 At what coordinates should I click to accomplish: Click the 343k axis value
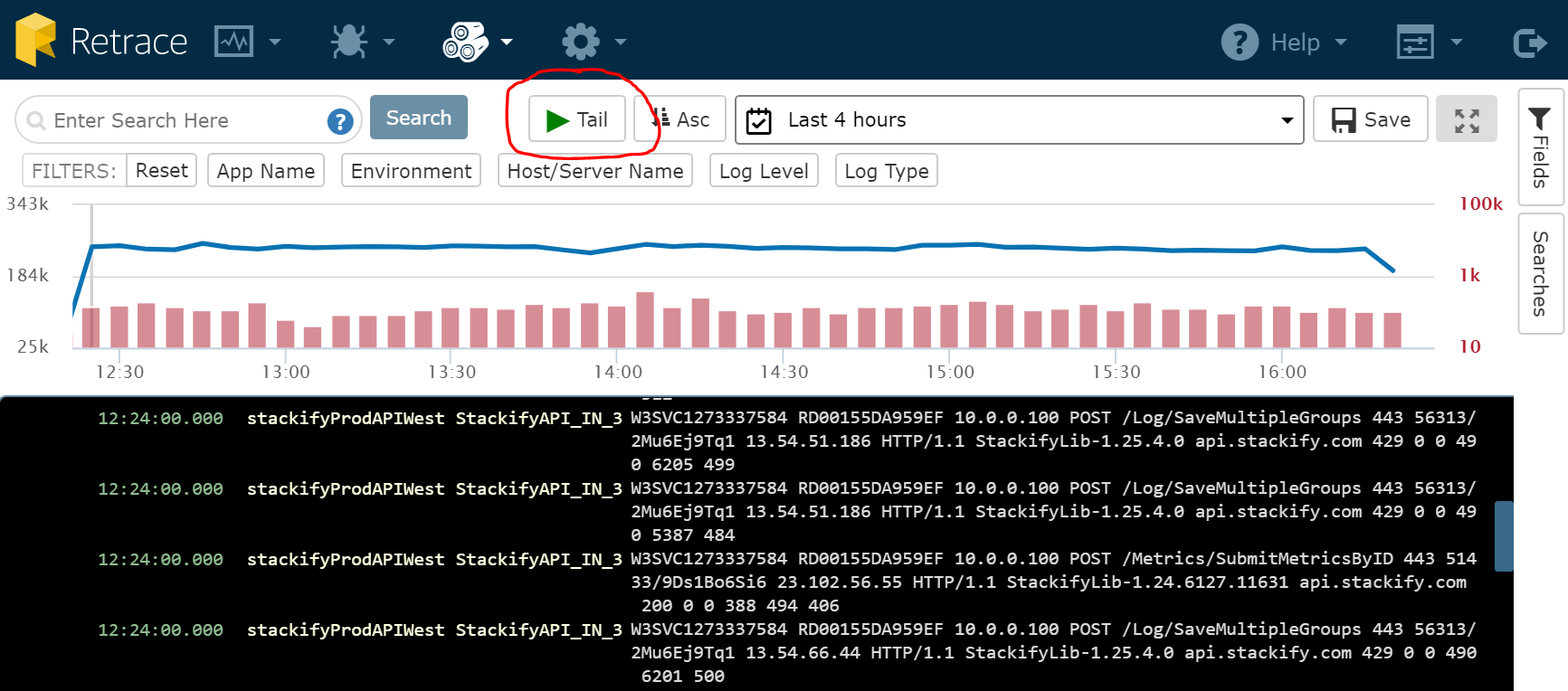coord(28,204)
